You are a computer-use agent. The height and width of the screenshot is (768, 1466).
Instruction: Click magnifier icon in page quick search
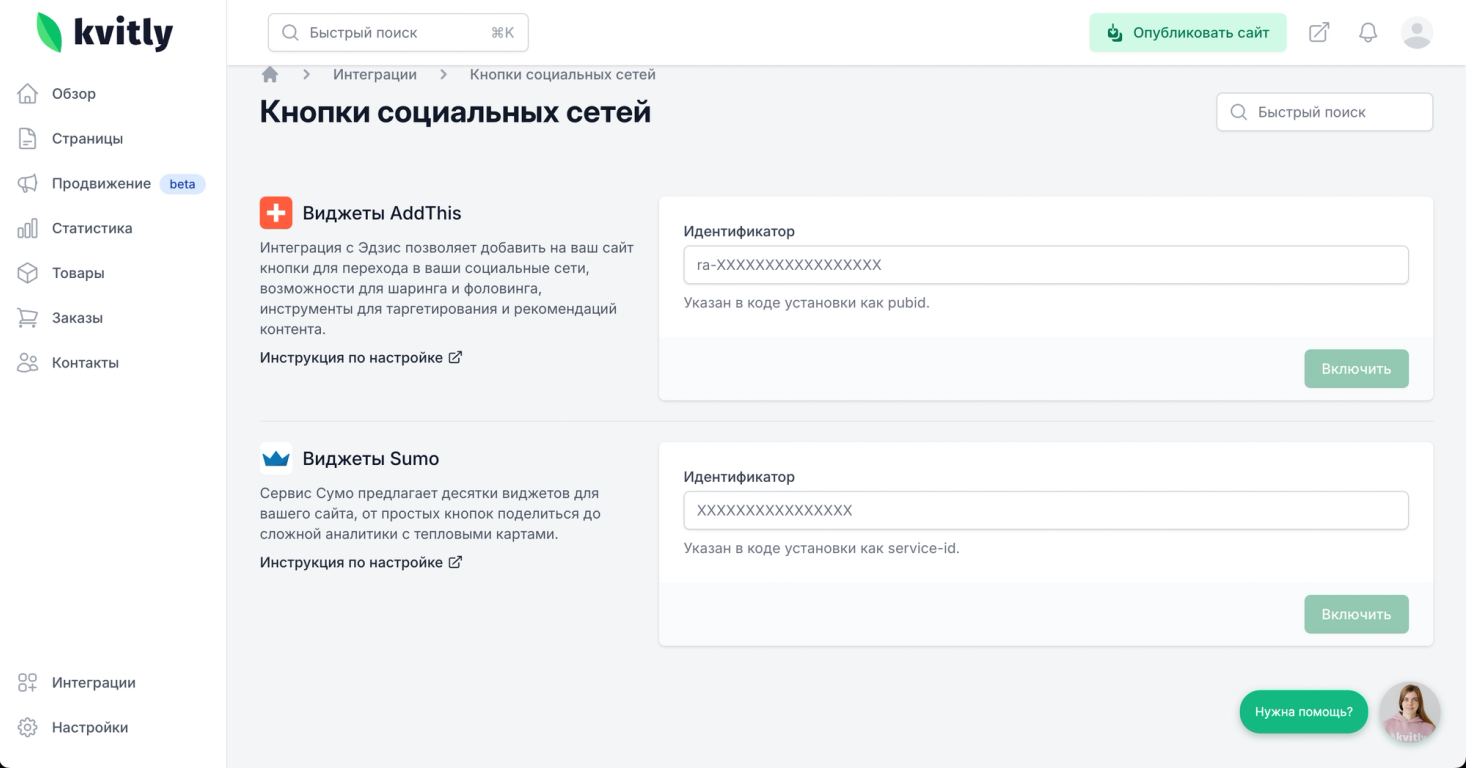point(1239,112)
